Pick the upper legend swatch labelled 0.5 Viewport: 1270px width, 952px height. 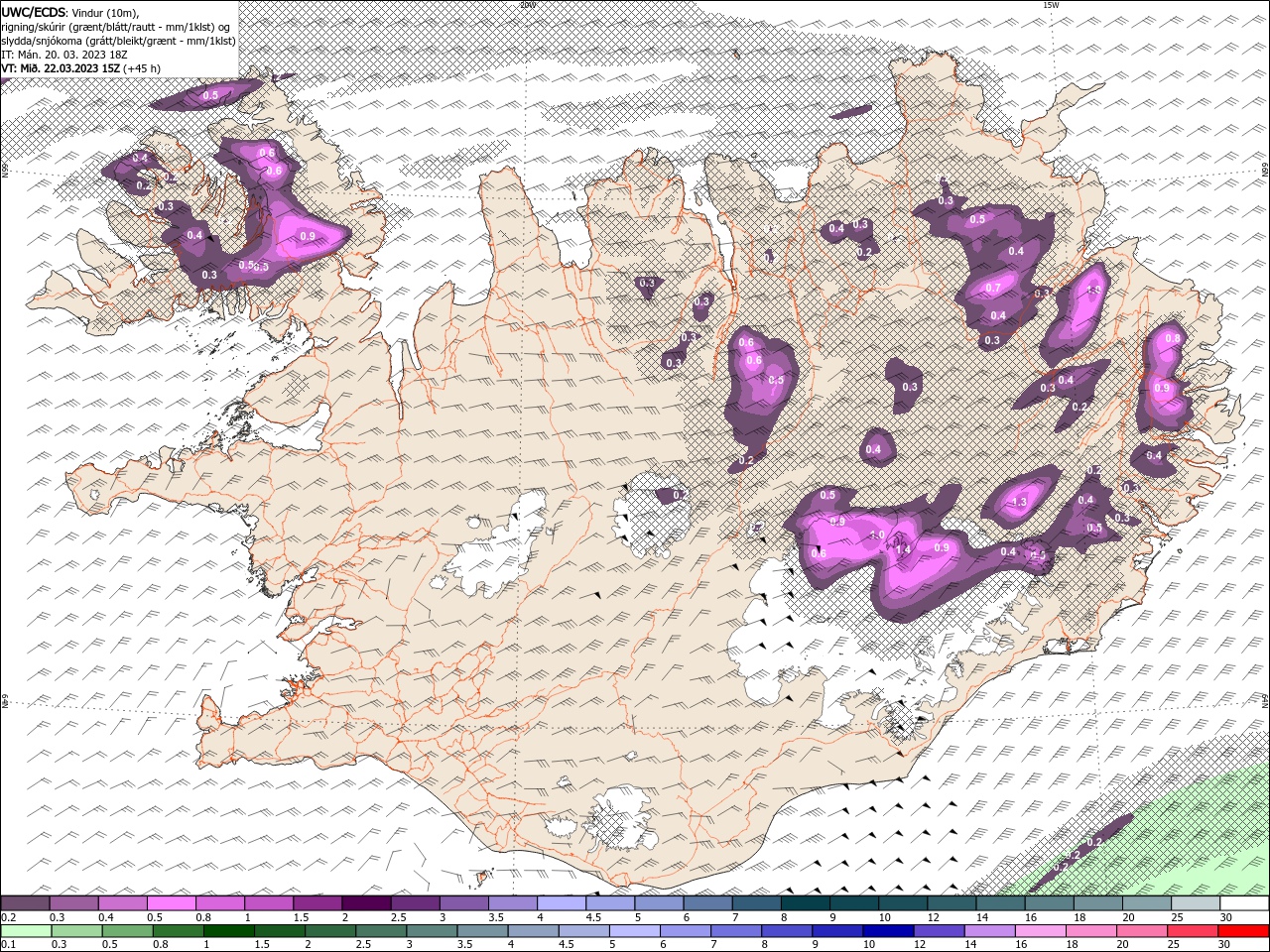[171, 903]
